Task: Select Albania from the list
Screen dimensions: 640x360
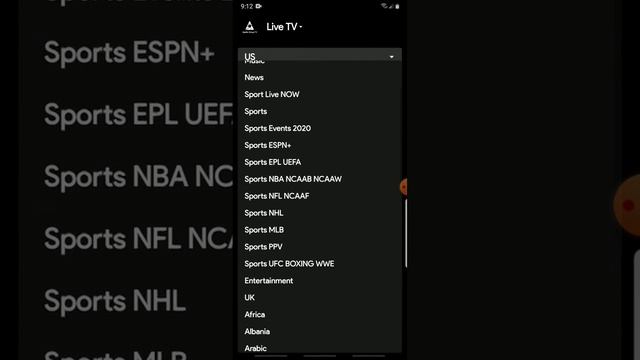Action: point(257,331)
